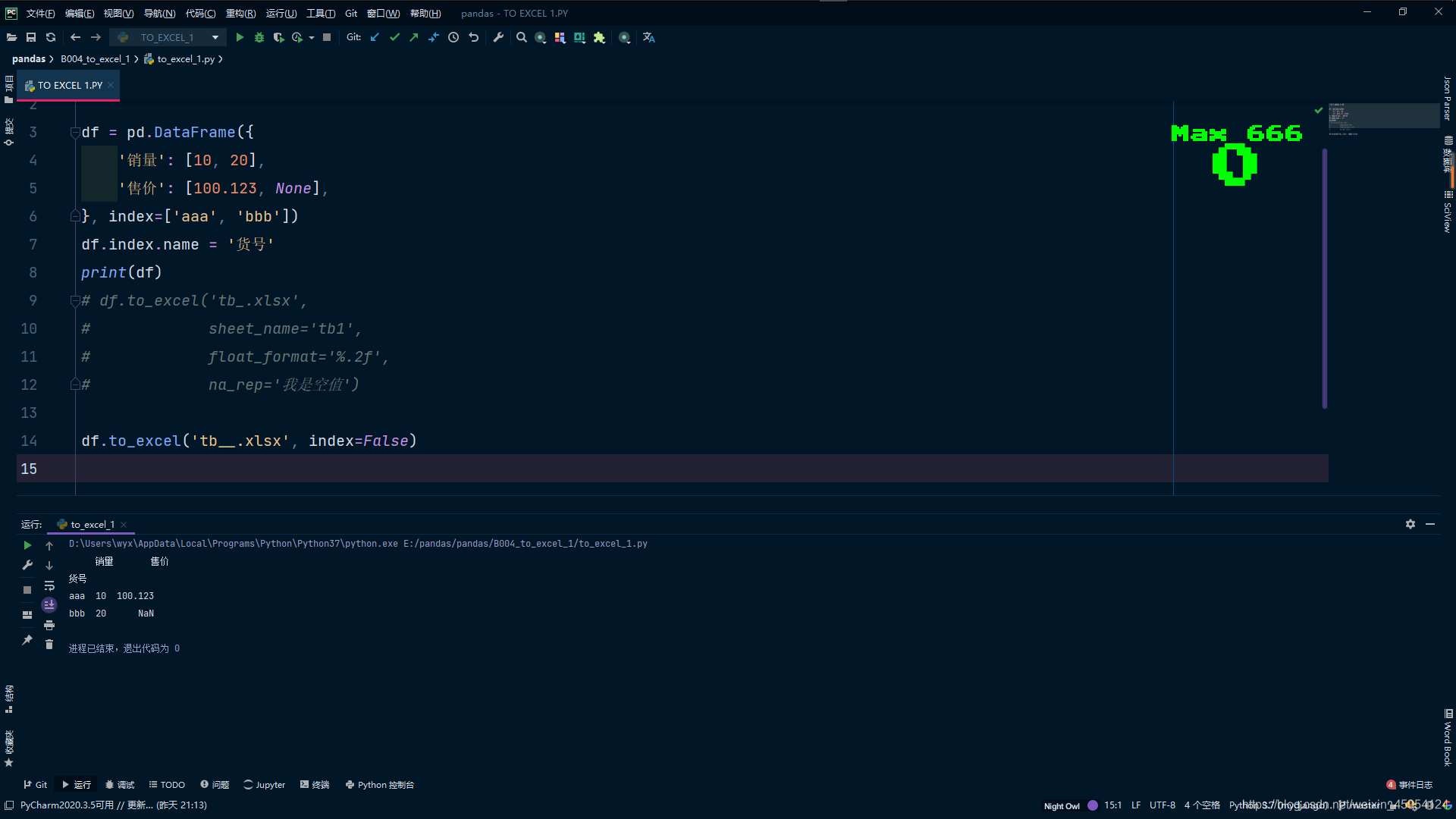
Task: Print the Run console output
Action: 49,625
